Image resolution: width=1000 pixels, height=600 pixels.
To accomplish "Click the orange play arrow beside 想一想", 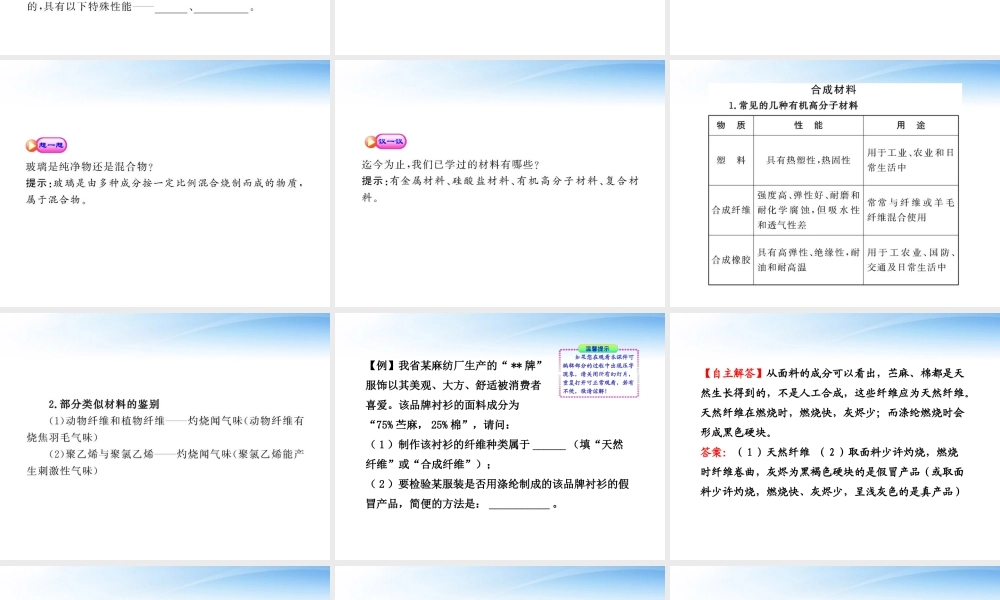I will tap(31, 146).
